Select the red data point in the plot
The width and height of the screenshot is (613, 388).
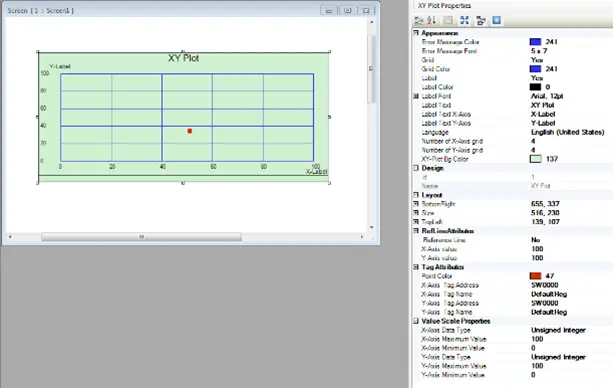click(190, 131)
